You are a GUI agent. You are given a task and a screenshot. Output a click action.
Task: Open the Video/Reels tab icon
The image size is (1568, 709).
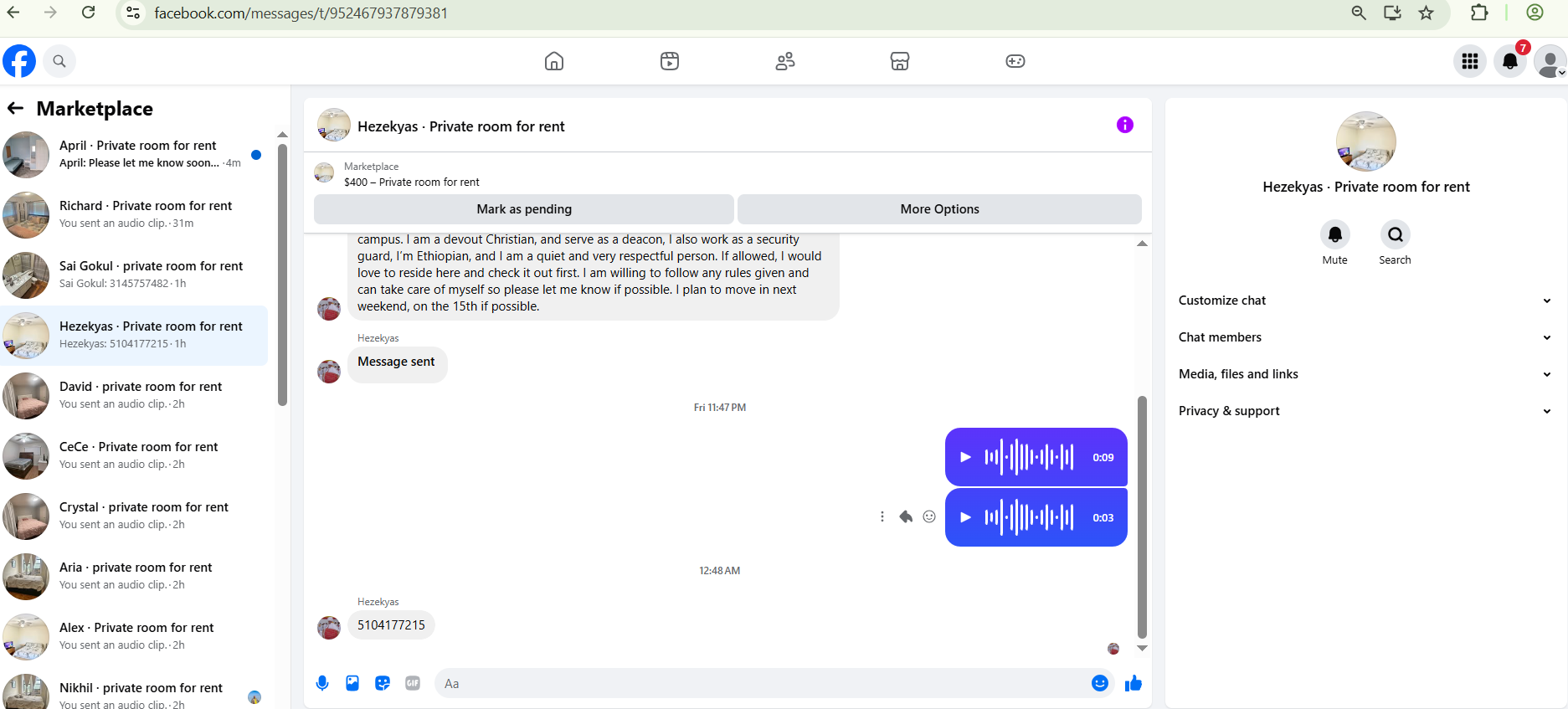click(x=670, y=61)
